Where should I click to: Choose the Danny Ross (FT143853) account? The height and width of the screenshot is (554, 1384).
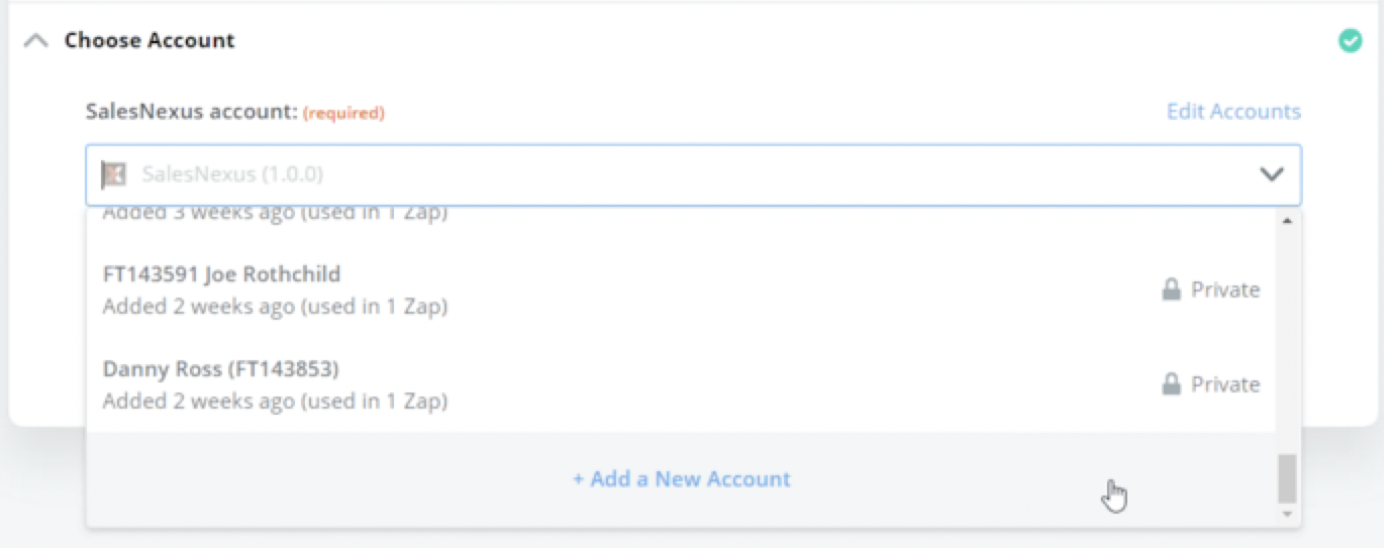pos(221,369)
